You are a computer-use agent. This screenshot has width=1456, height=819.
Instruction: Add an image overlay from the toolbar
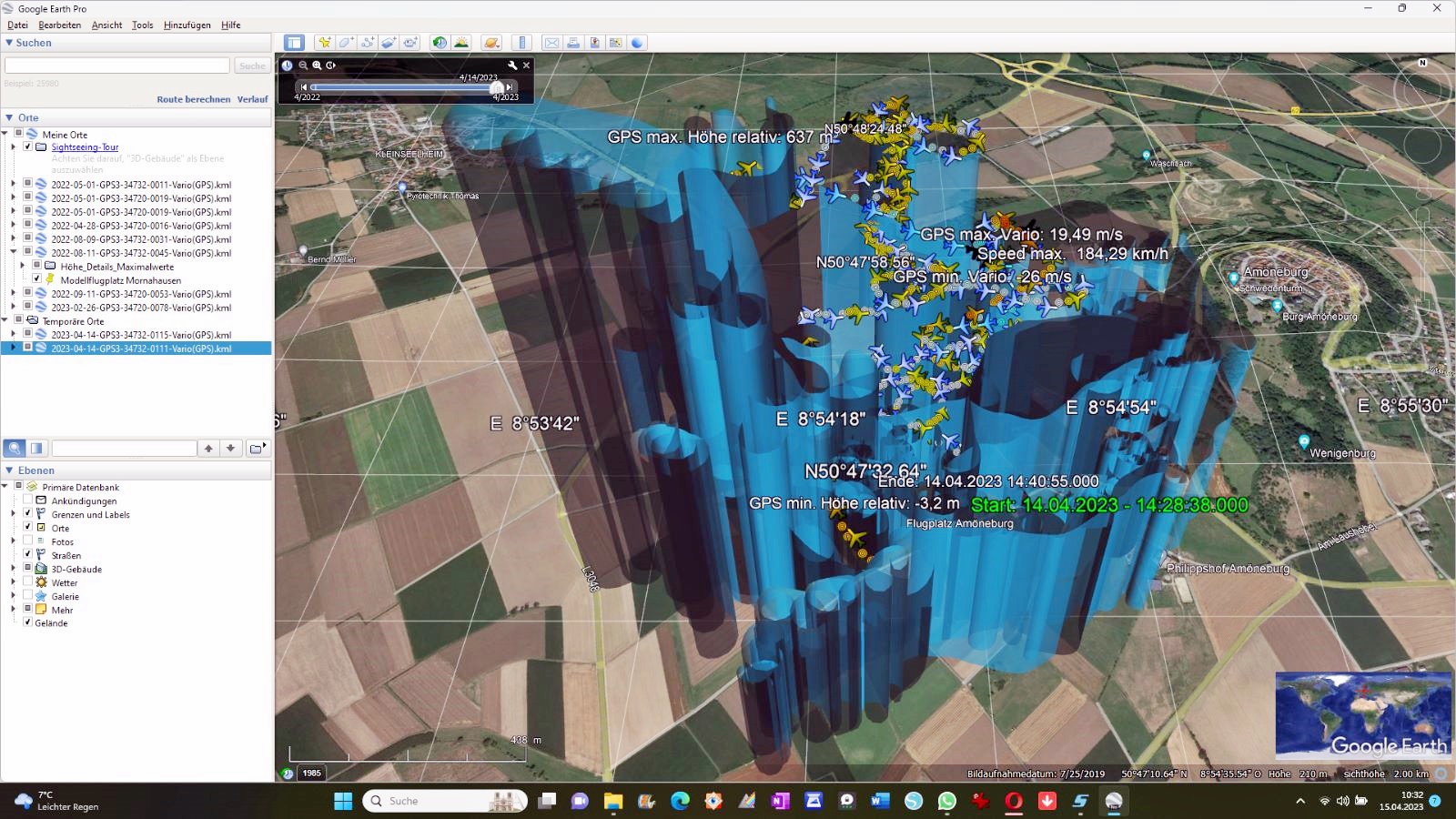[x=389, y=43]
